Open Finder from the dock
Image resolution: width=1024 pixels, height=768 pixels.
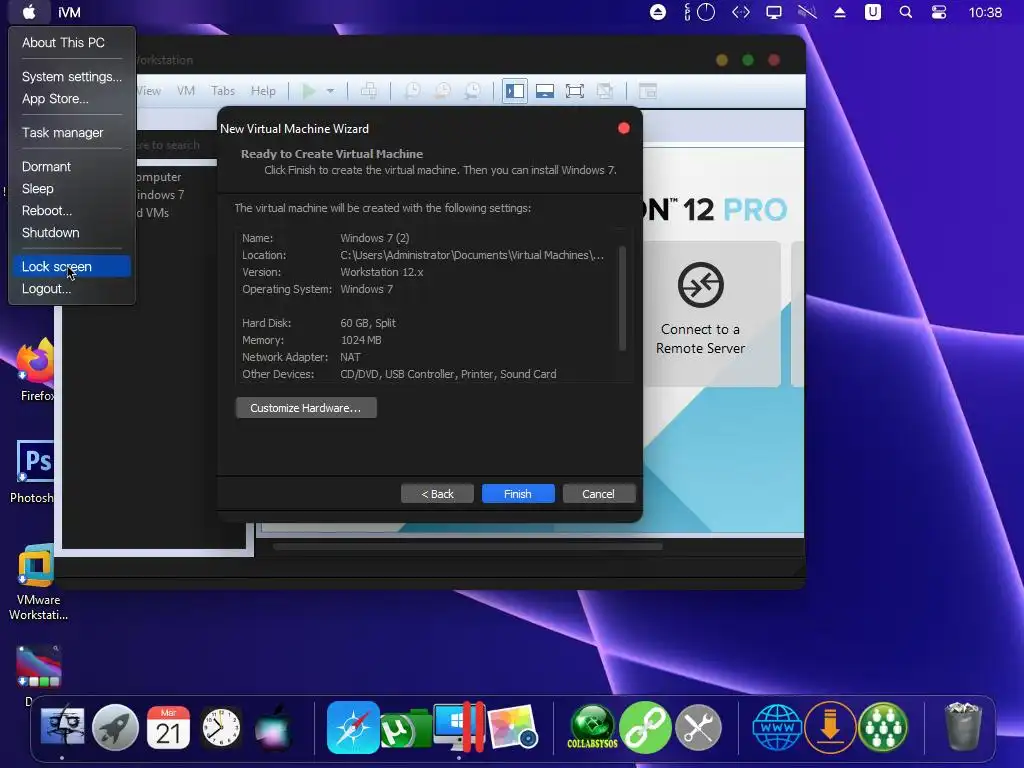pos(62,727)
